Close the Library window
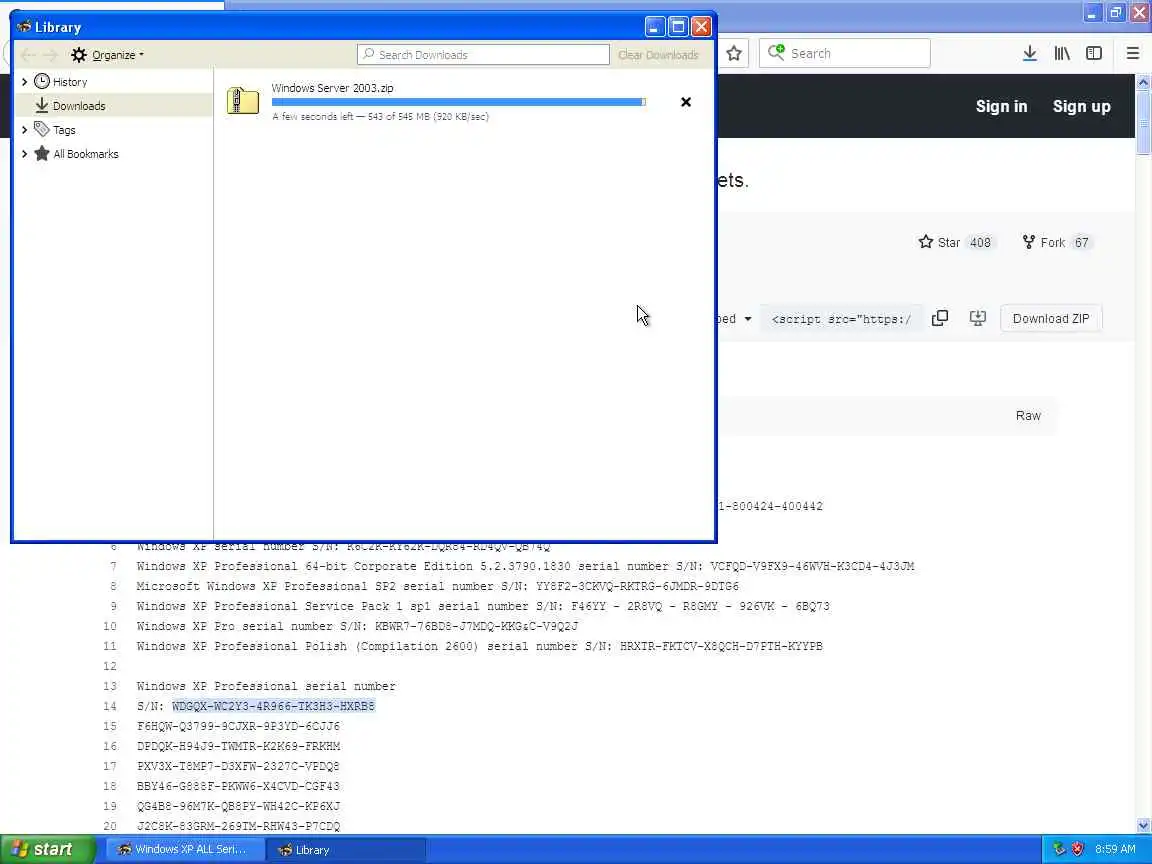1152x864 pixels. point(702,27)
